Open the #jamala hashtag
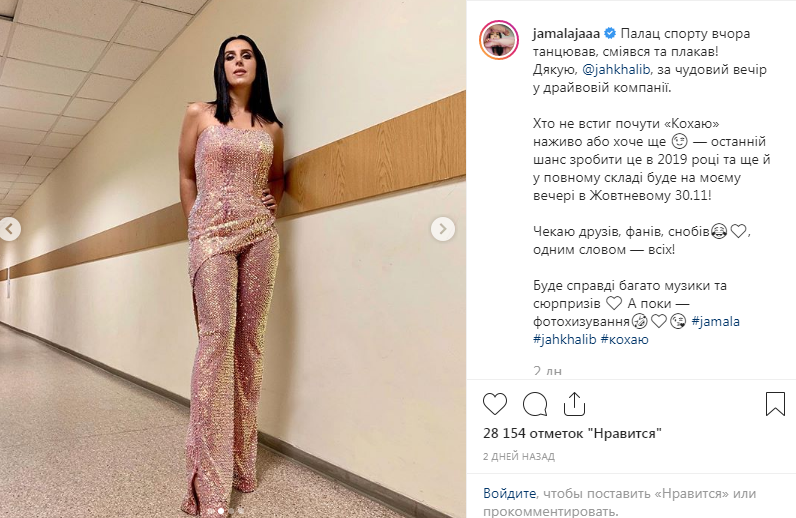Viewport: 796px width, 518px height. pos(715,321)
